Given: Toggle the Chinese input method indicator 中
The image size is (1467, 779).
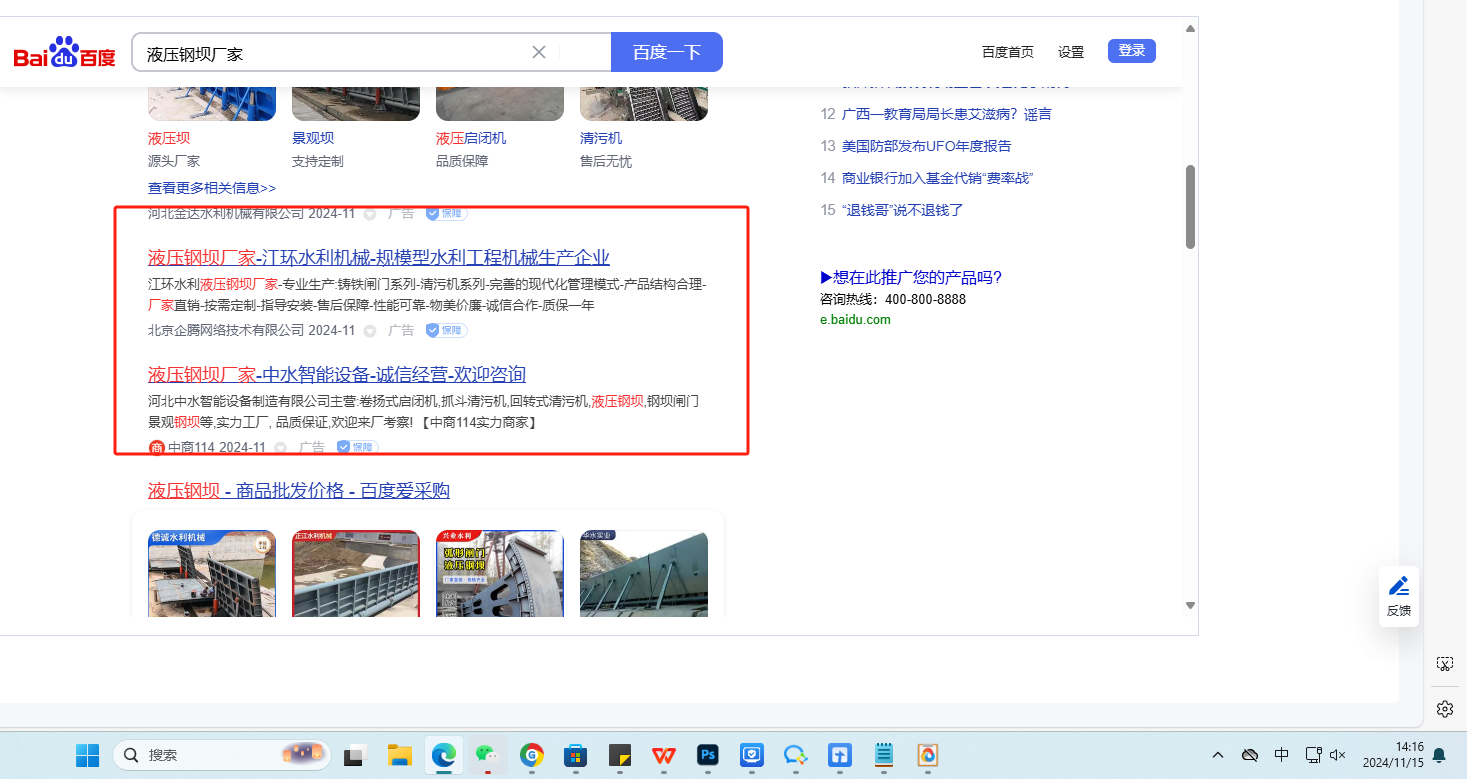Looking at the screenshot, I should coord(1281,755).
